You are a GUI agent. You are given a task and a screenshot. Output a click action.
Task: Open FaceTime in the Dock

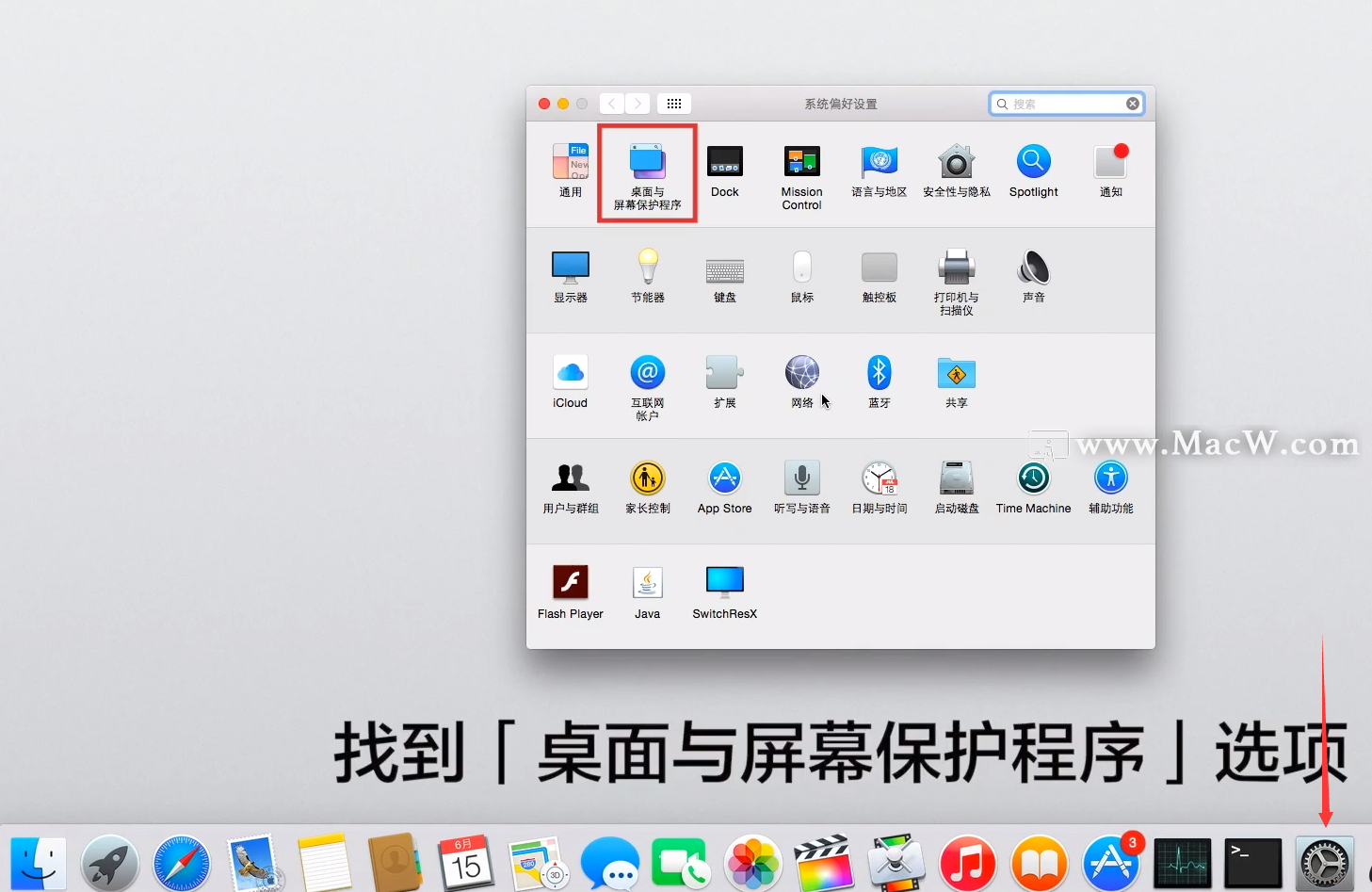coord(681,864)
